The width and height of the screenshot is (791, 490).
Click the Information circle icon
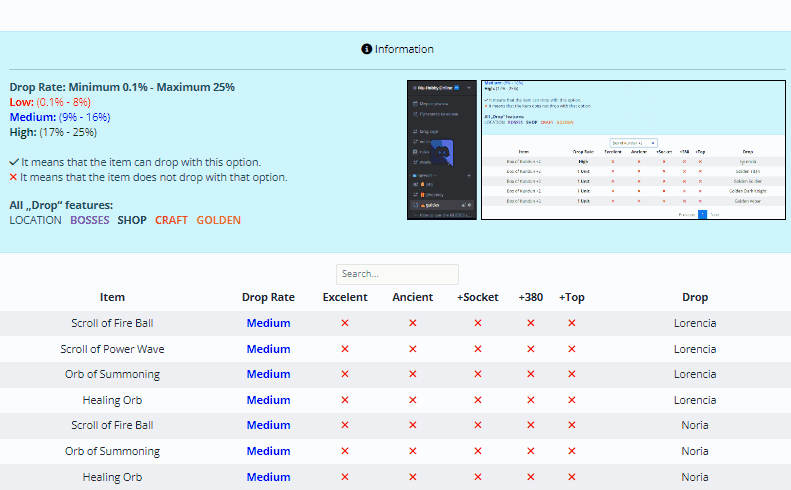click(x=366, y=49)
